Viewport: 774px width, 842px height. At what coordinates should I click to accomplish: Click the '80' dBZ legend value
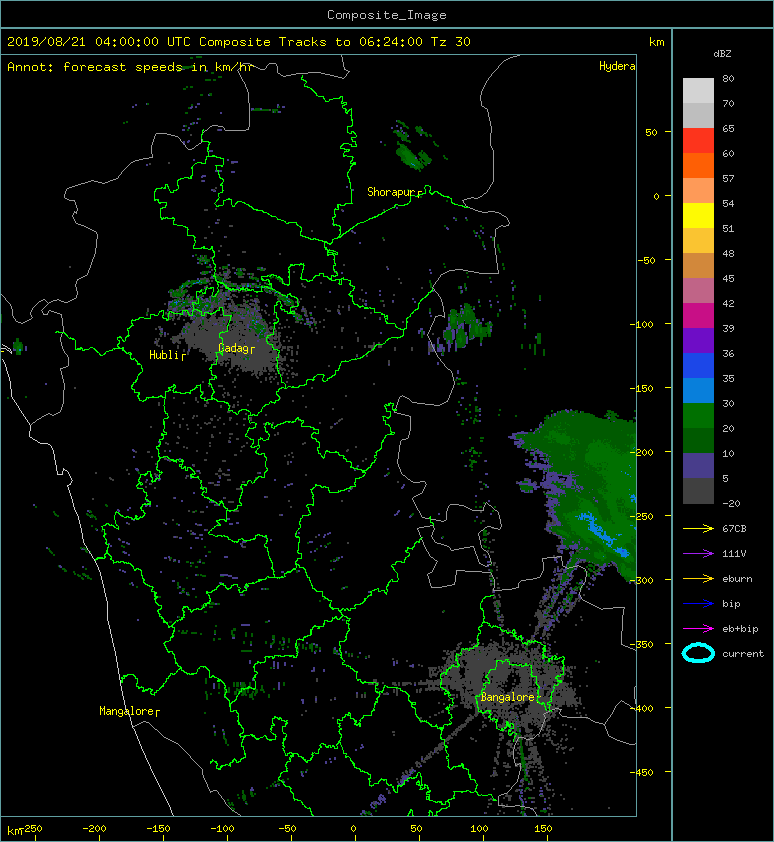pyautogui.click(x=728, y=78)
